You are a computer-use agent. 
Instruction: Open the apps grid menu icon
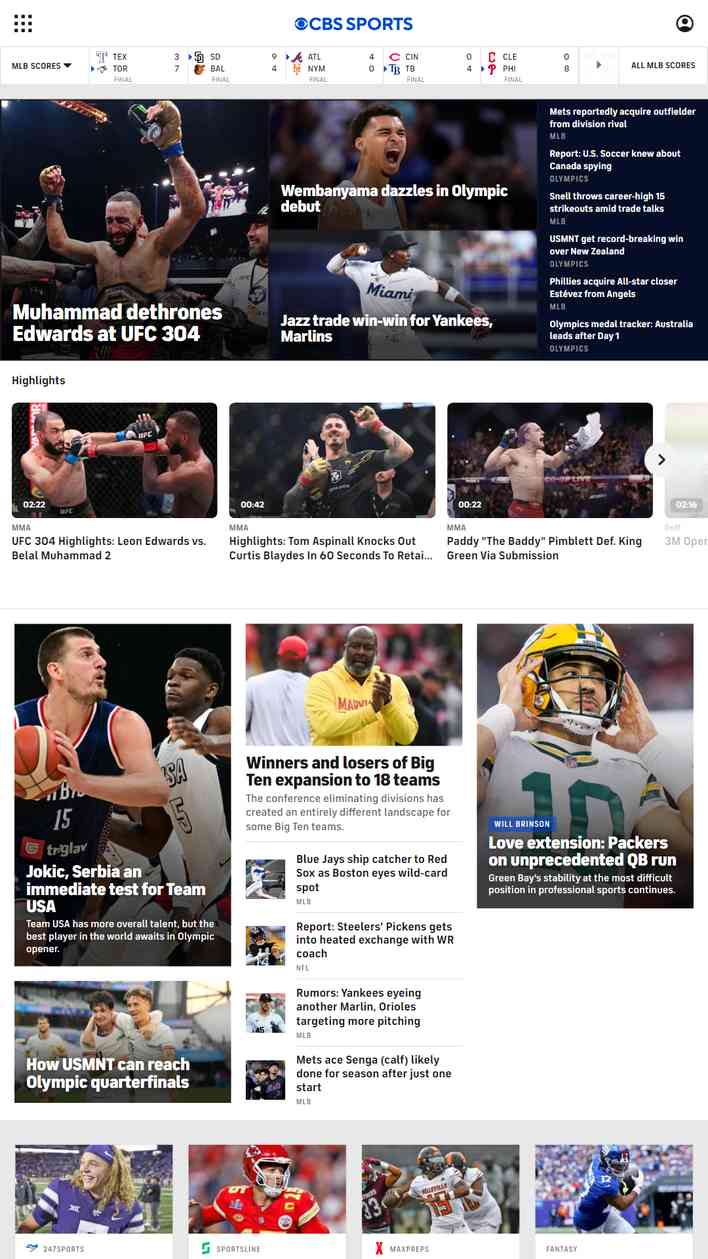[x=23, y=23]
